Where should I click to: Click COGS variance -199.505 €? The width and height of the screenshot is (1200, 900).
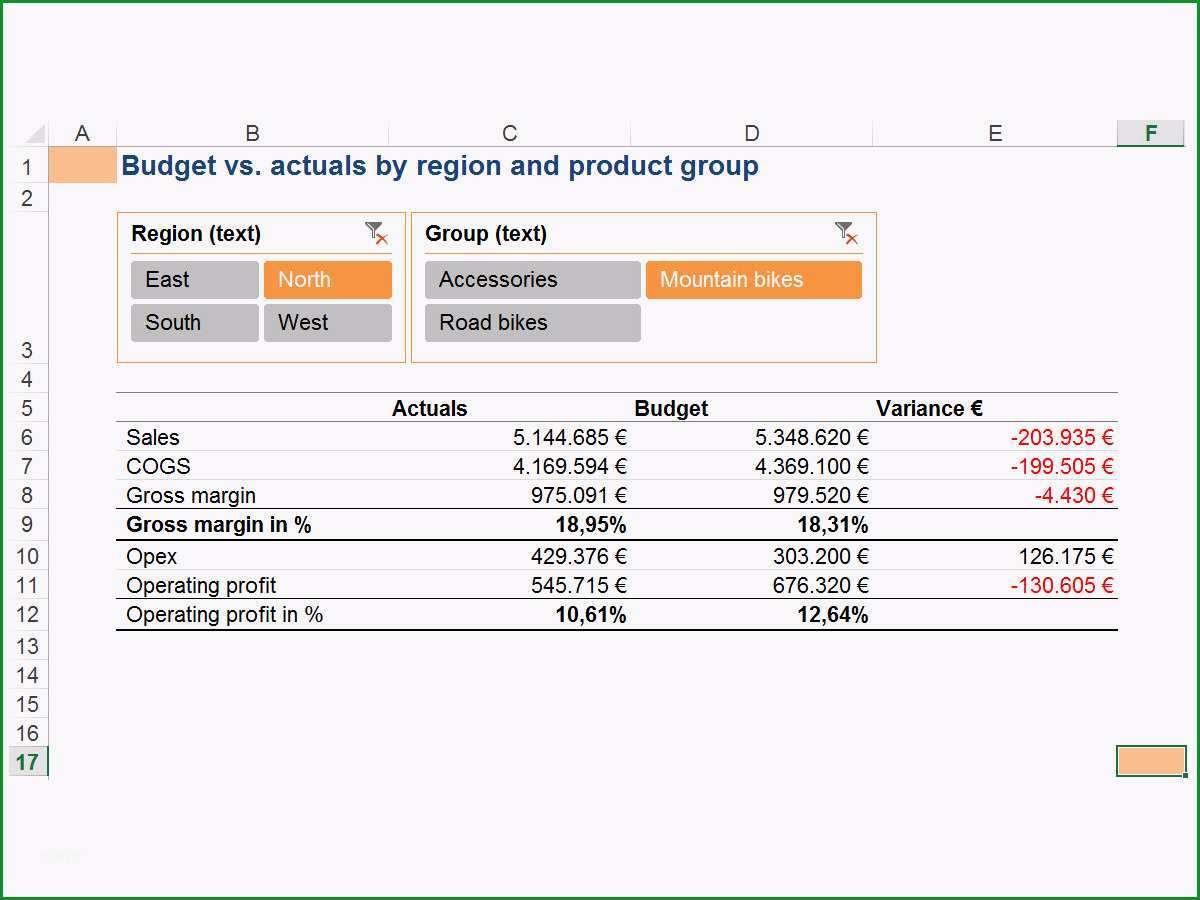click(x=1062, y=466)
